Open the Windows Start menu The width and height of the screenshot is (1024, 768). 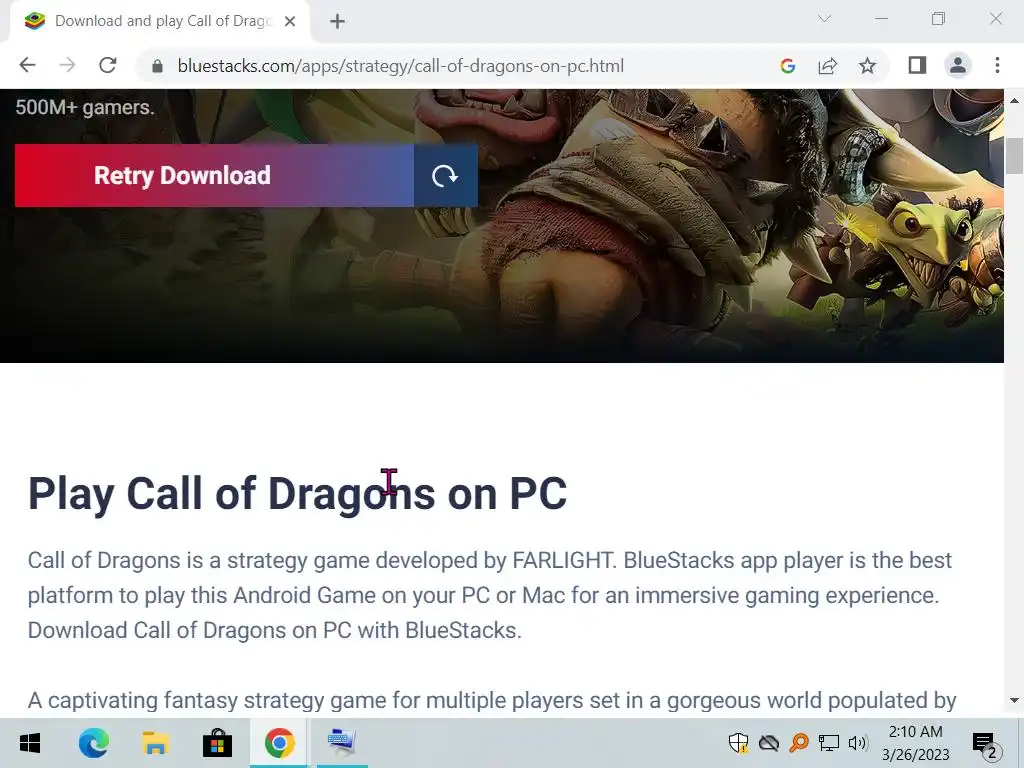click(30, 743)
